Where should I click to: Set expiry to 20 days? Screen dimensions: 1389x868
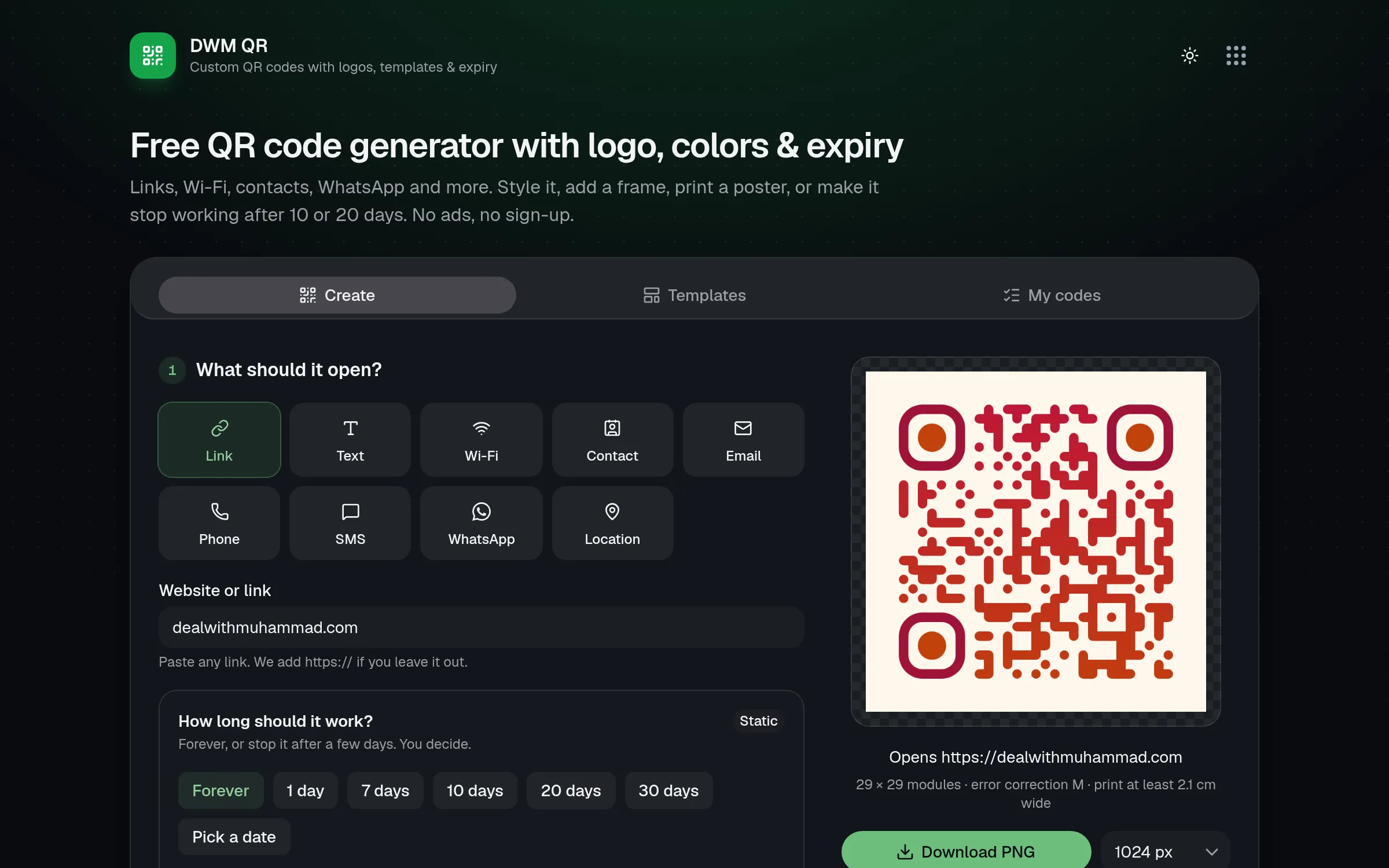[571, 790]
